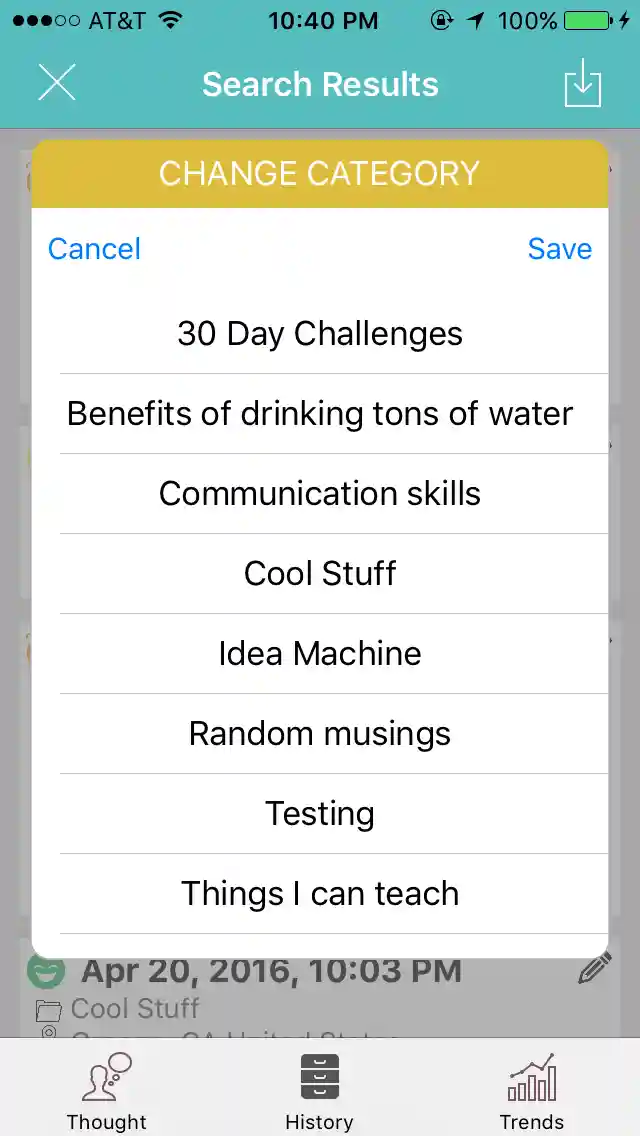Tap the battery indicator in status bar

tap(590, 21)
